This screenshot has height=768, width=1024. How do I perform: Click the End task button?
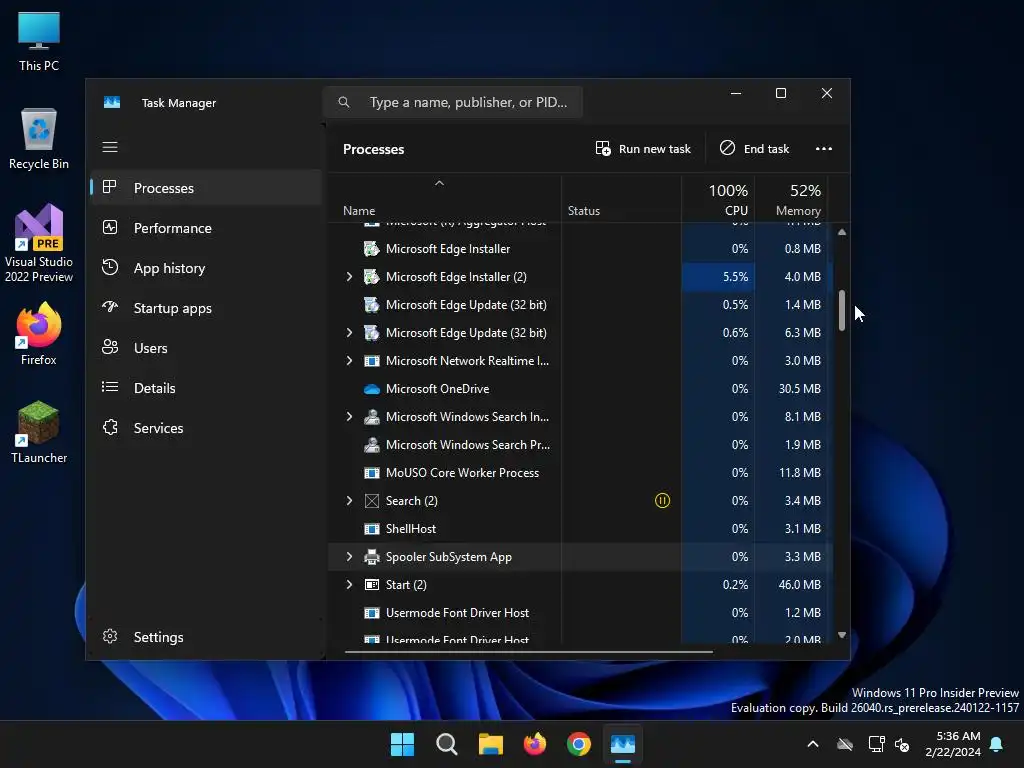[x=754, y=149]
